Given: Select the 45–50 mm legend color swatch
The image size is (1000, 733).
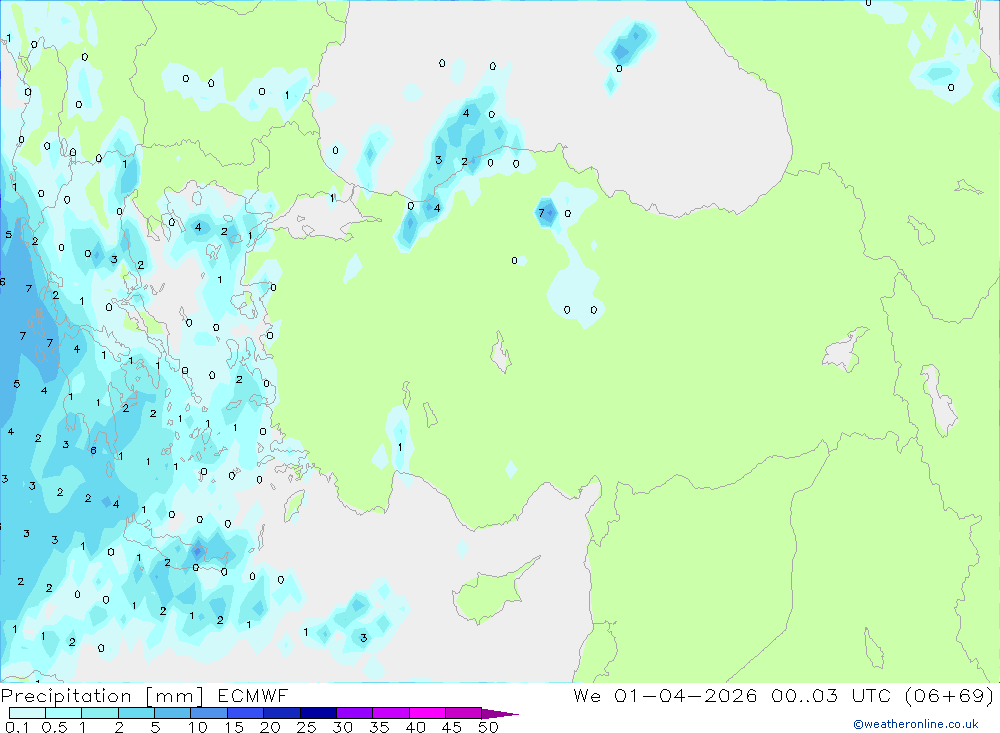Looking at the screenshot, I should click(464, 713).
